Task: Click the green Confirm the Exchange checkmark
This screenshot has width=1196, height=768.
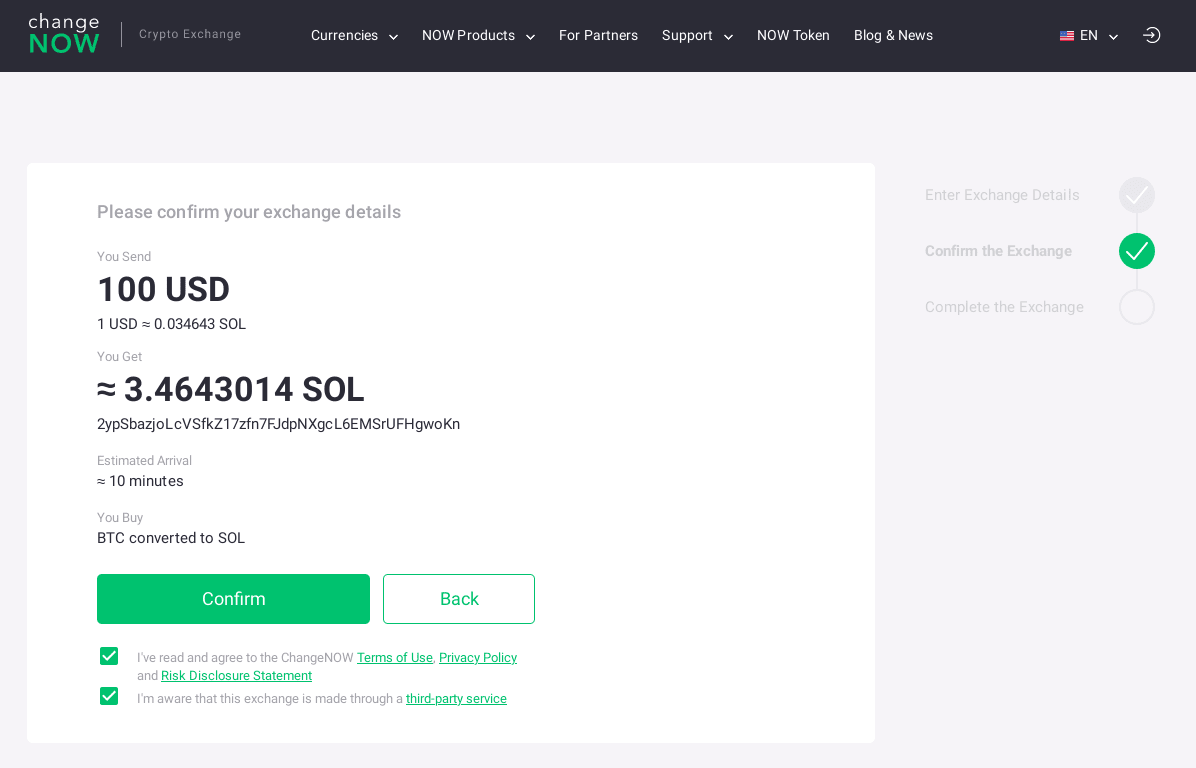Action: coord(1136,251)
